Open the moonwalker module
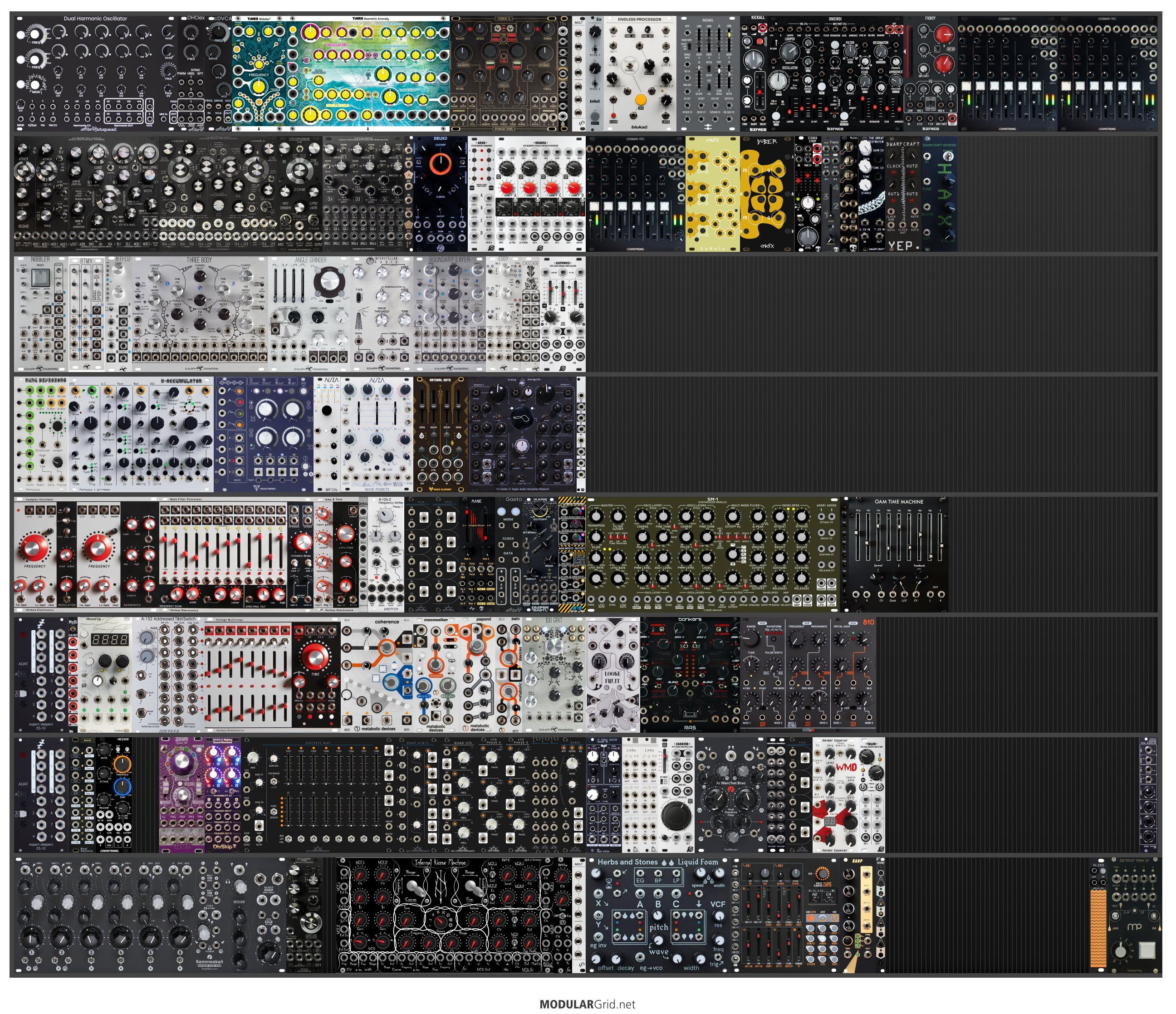The width and height of the screenshot is (1176, 1014). pyautogui.click(x=436, y=675)
